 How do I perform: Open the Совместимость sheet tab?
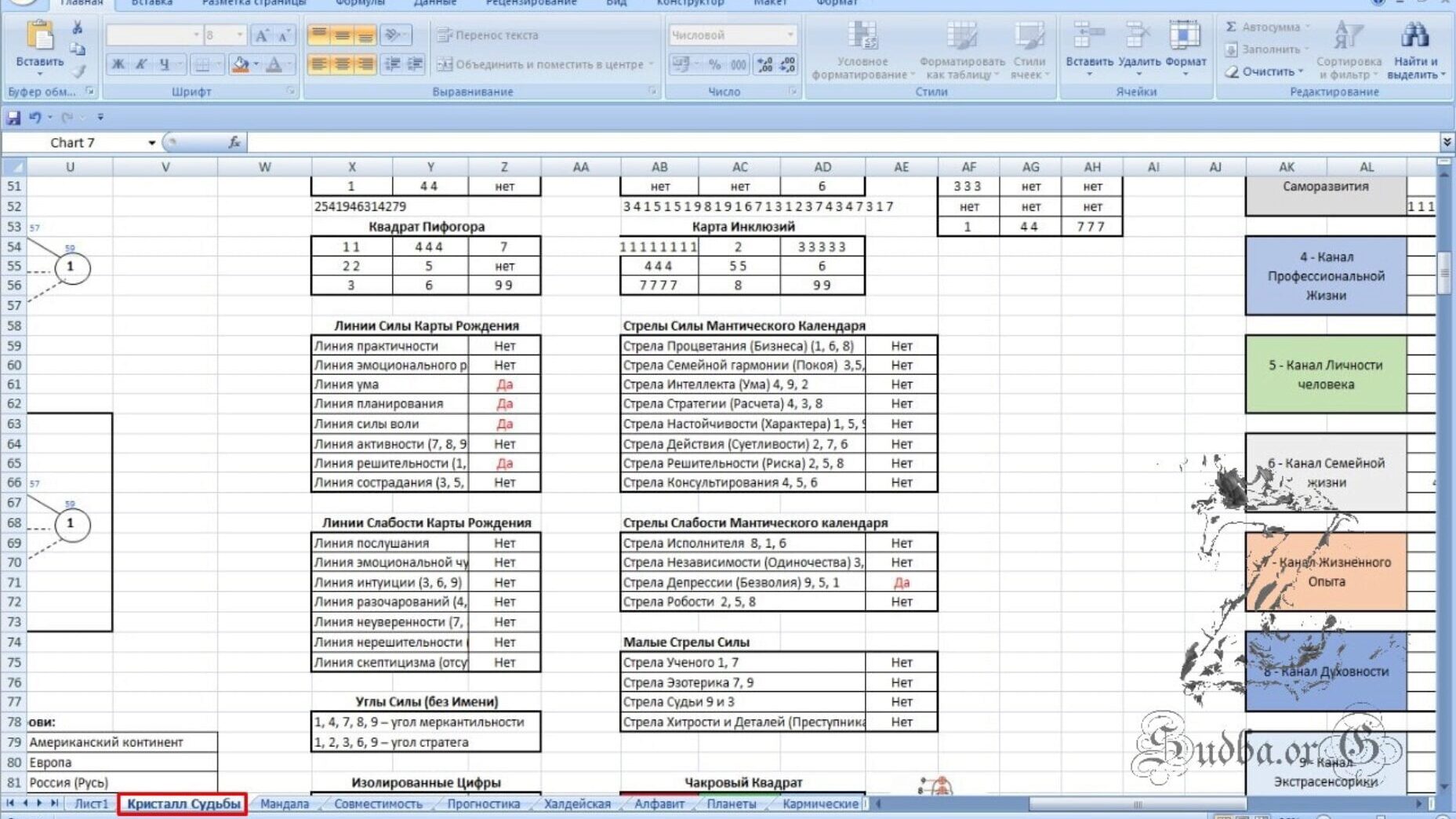tap(378, 803)
